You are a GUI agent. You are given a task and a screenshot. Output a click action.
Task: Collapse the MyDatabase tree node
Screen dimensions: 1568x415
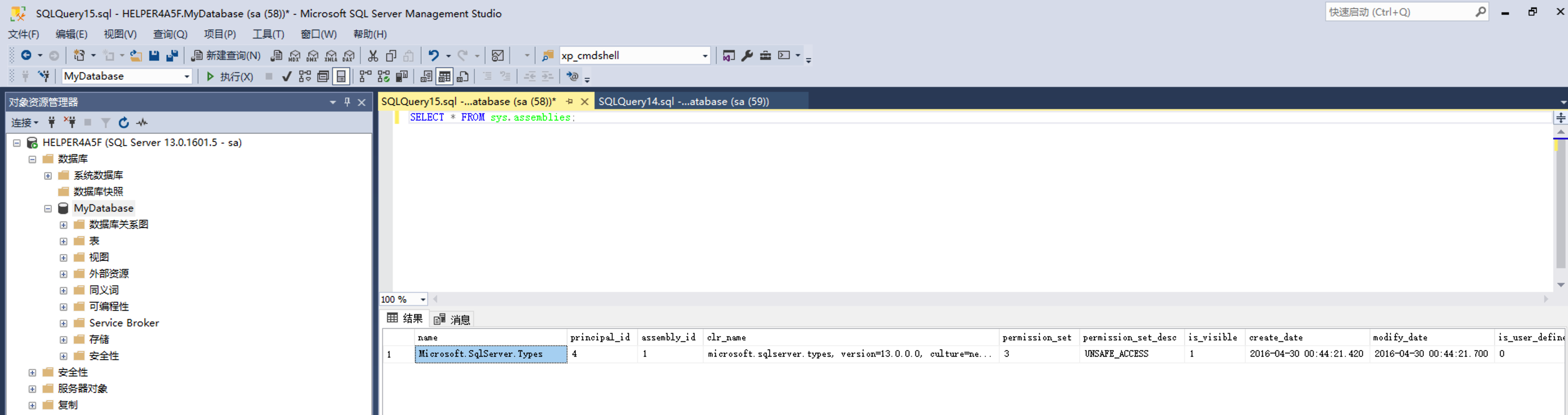point(48,209)
